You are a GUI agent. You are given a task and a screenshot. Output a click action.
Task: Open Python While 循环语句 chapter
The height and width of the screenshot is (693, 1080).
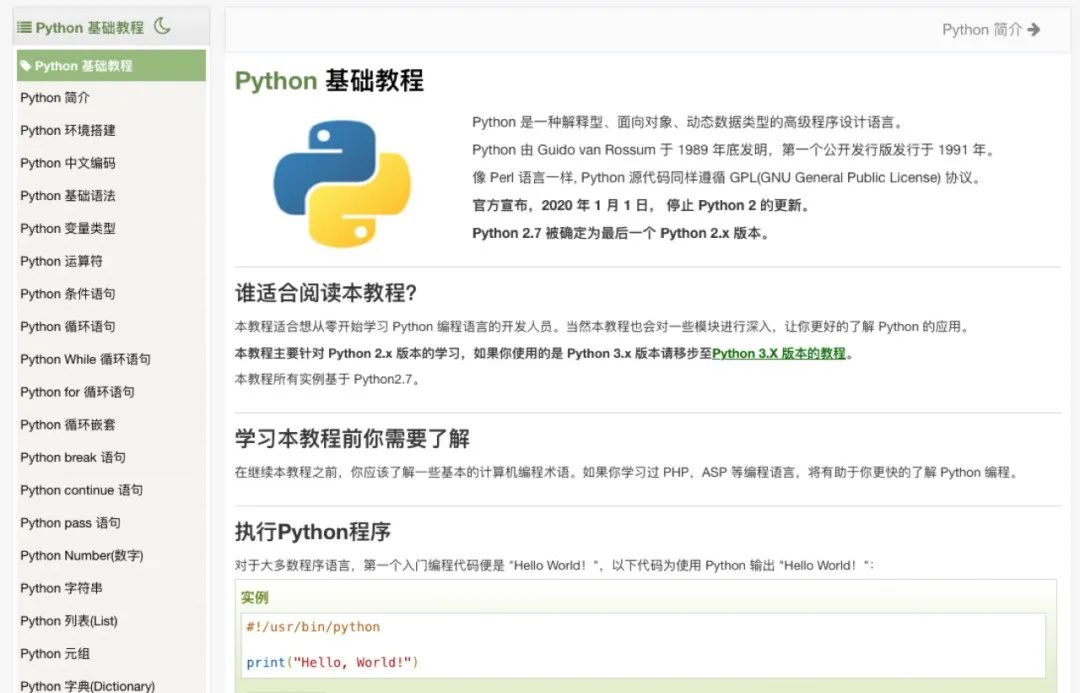pyautogui.click(x=85, y=360)
